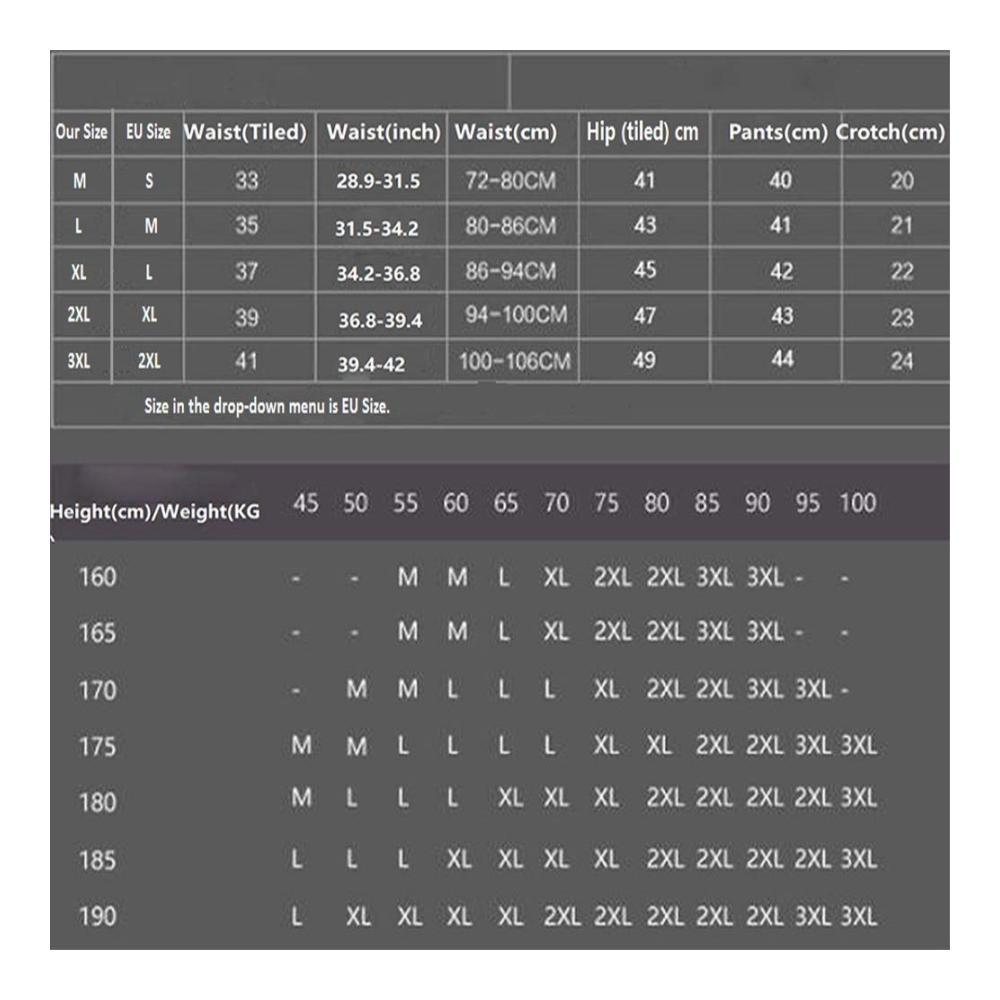Click crotch value "20"
The image size is (1000, 1000).
click(902, 181)
